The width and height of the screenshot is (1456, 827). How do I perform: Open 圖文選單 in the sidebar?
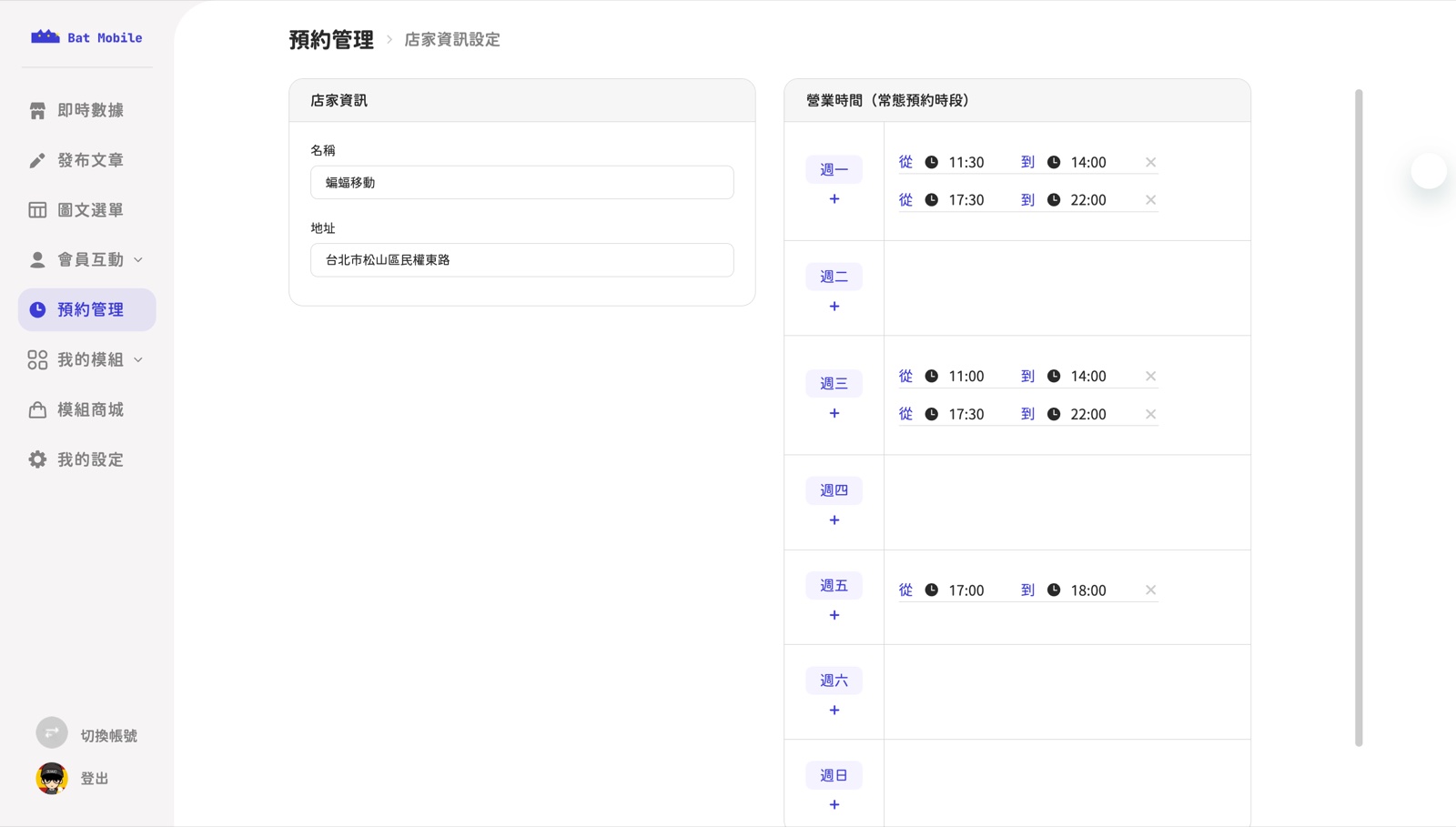[x=86, y=210]
